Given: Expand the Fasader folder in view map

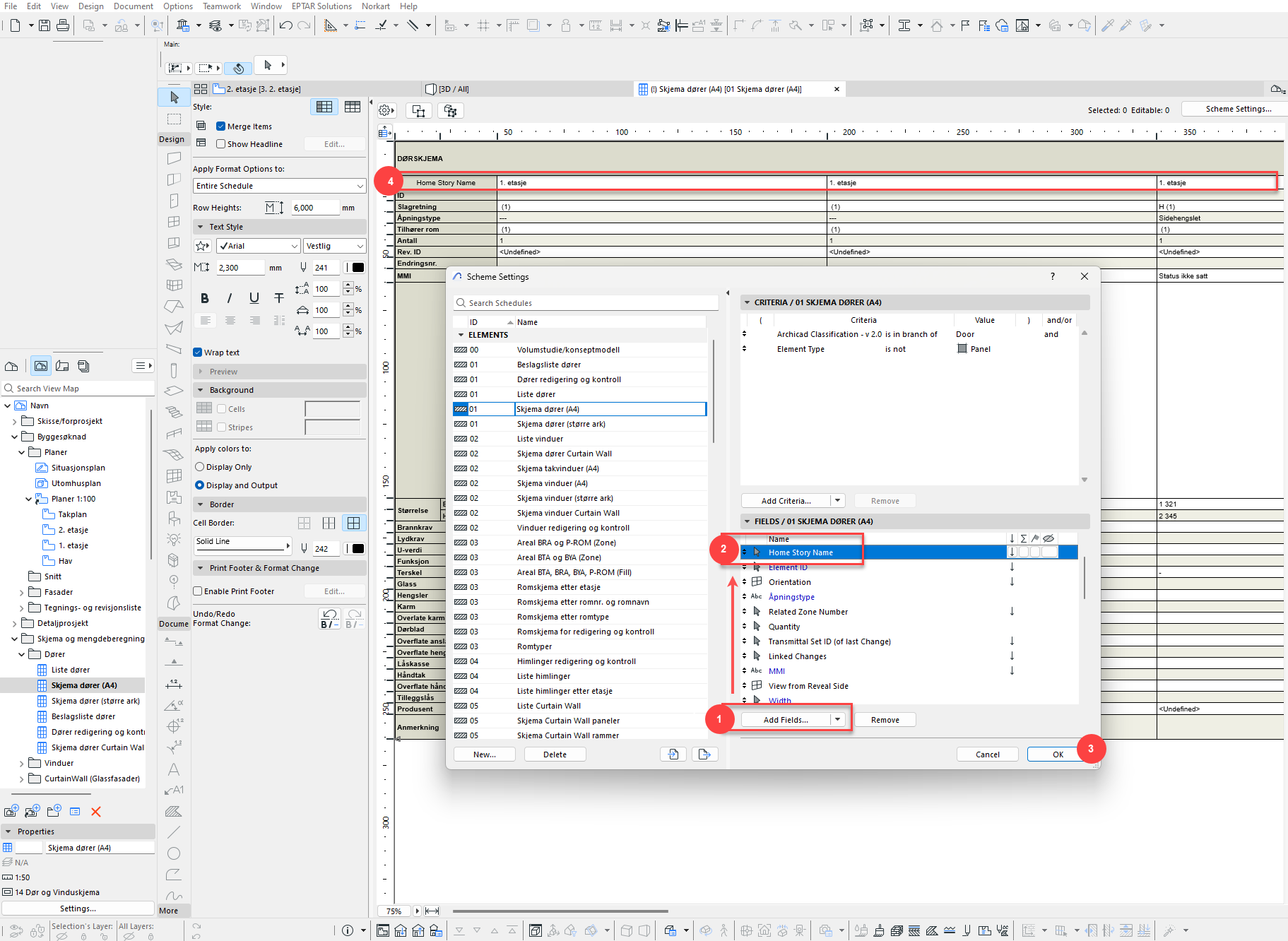Looking at the screenshot, I should pyautogui.click(x=21, y=592).
